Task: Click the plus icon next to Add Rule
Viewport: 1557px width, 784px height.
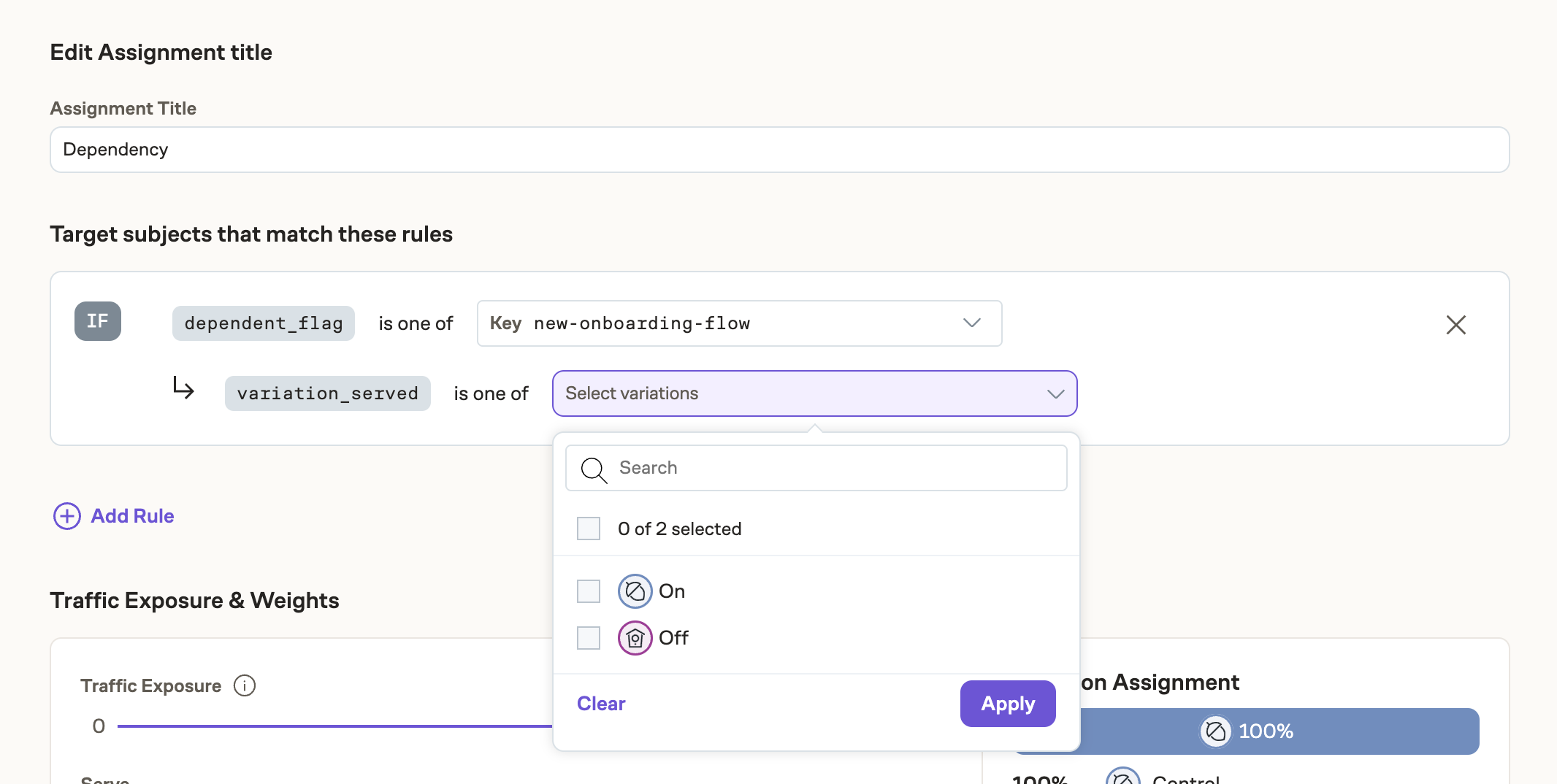Action: (66, 516)
